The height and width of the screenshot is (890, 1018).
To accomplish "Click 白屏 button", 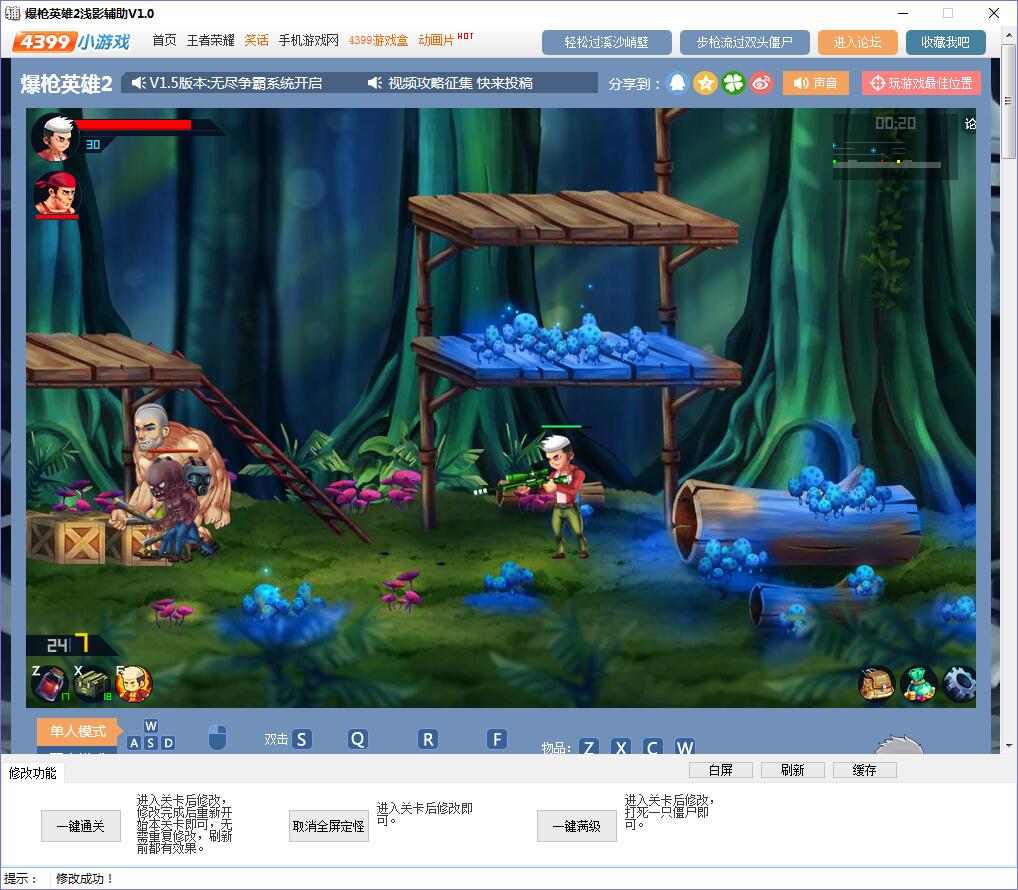I will (x=721, y=770).
